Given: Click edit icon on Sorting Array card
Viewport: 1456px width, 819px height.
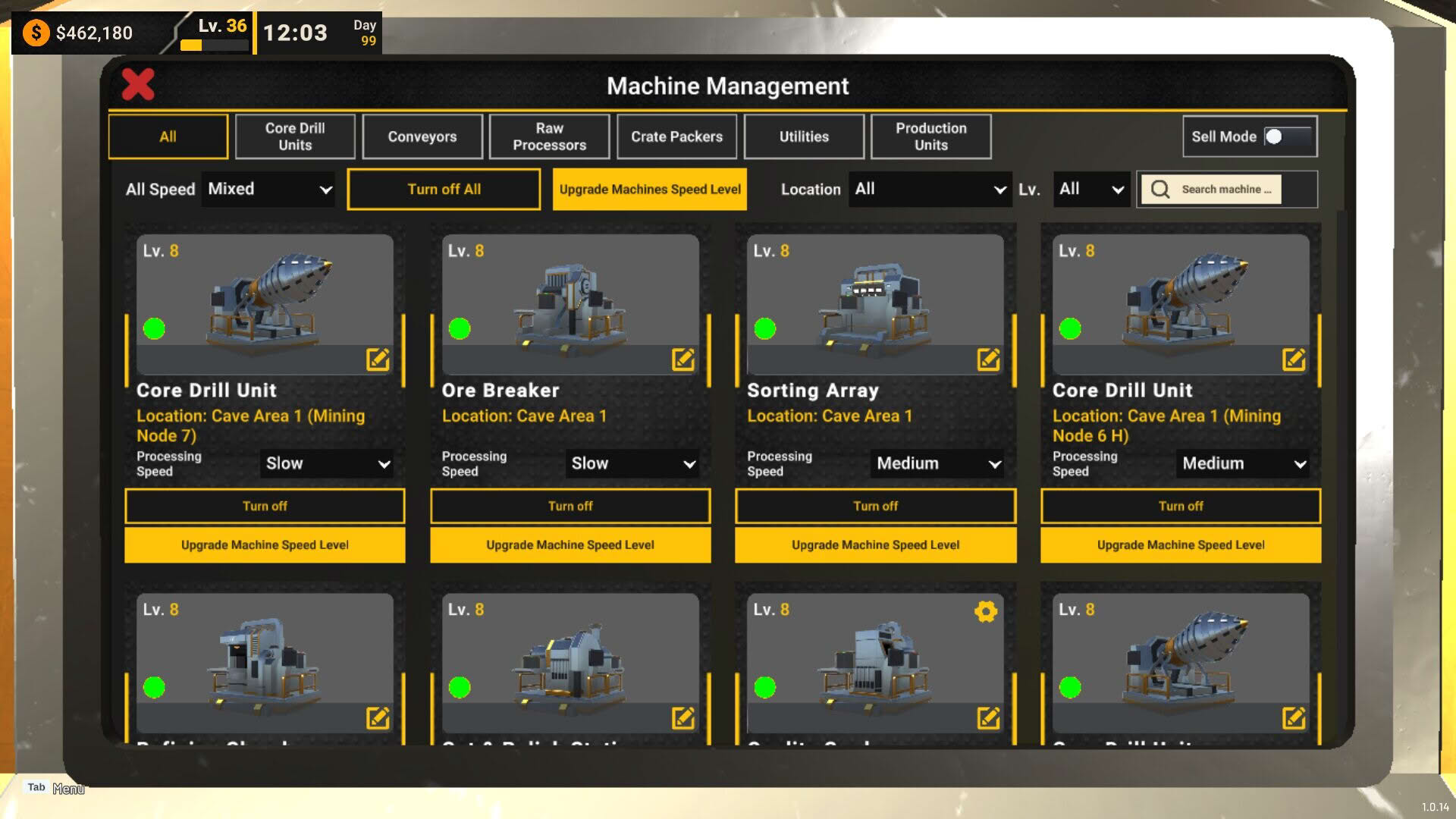Looking at the screenshot, I should tap(988, 359).
